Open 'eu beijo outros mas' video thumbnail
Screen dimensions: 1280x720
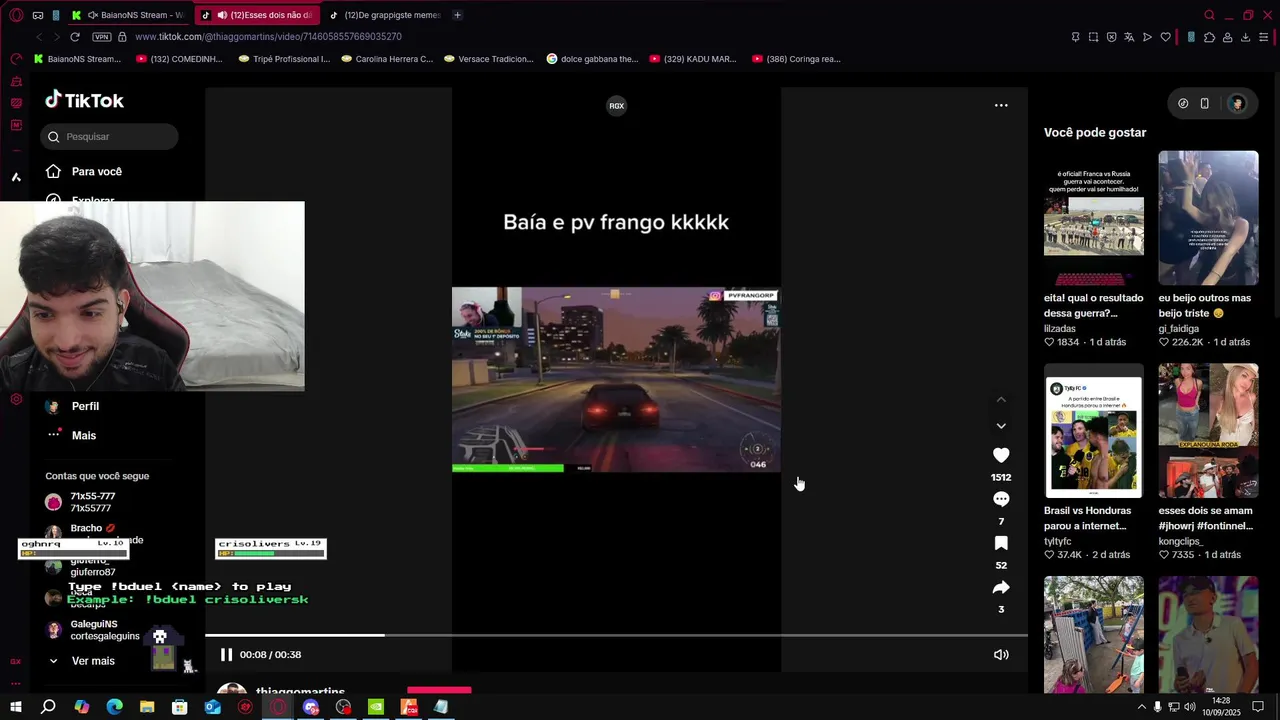coord(1208,218)
